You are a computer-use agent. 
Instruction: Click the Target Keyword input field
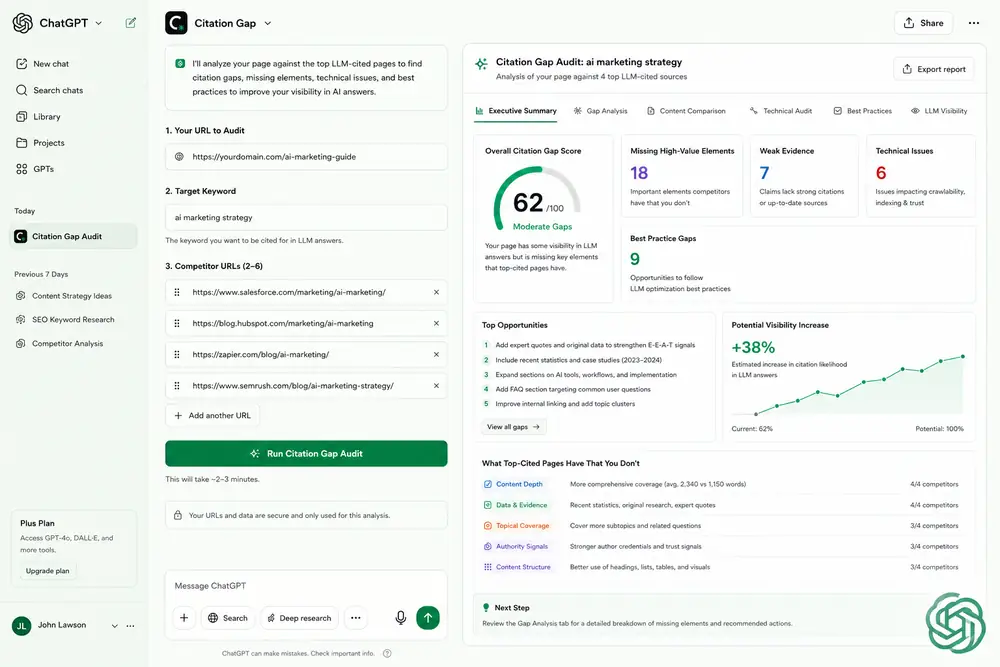[x=306, y=217]
